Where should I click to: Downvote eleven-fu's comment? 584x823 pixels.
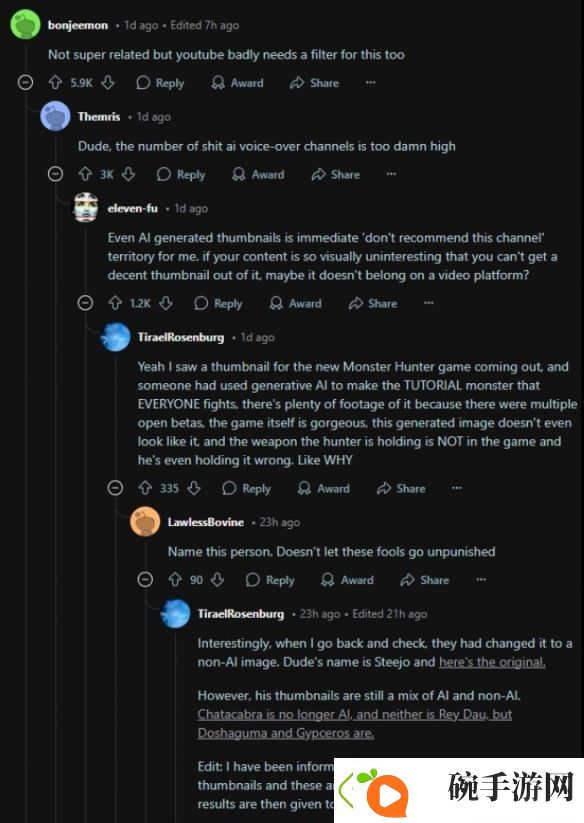[x=166, y=303]
